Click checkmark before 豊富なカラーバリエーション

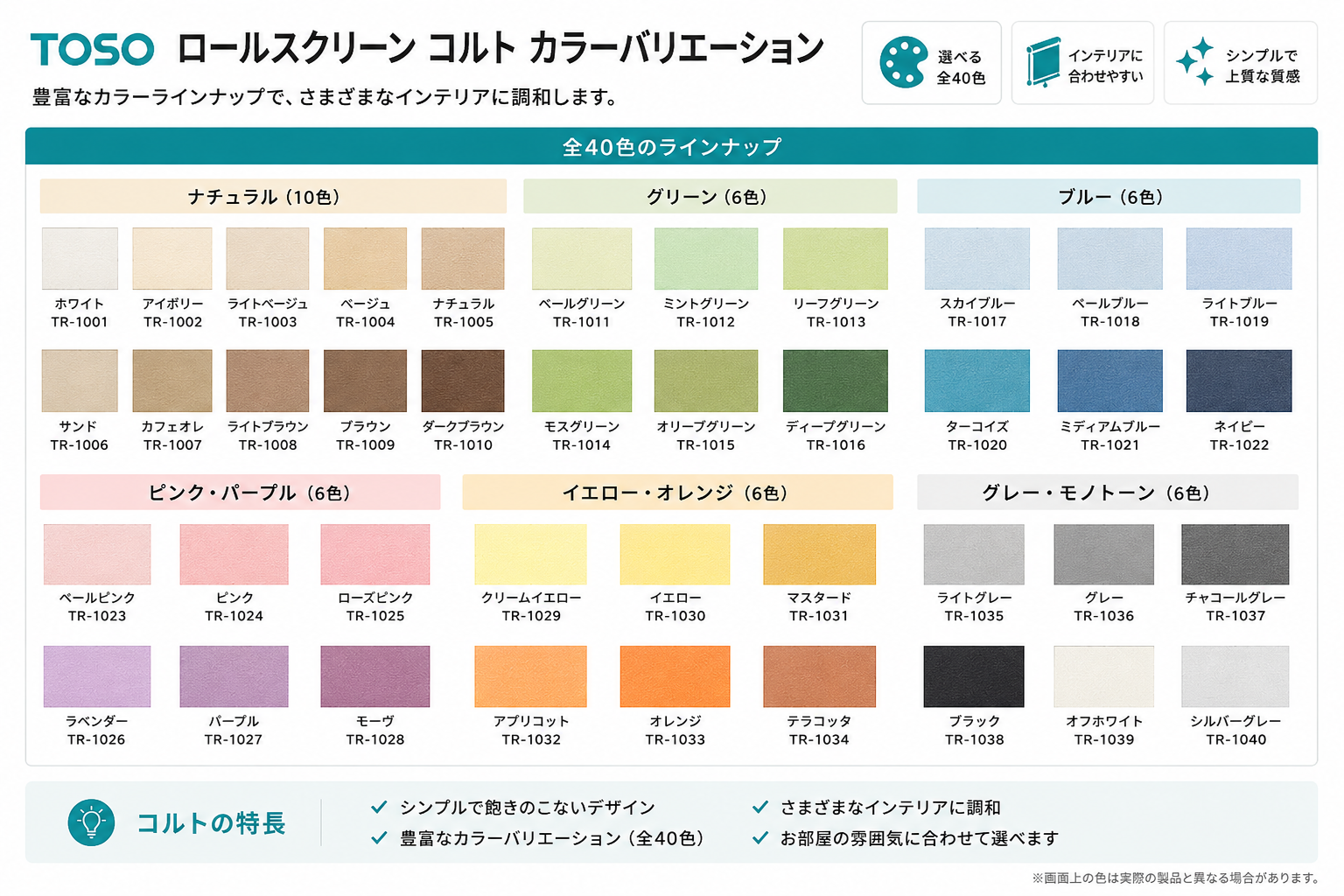(379, 838)
